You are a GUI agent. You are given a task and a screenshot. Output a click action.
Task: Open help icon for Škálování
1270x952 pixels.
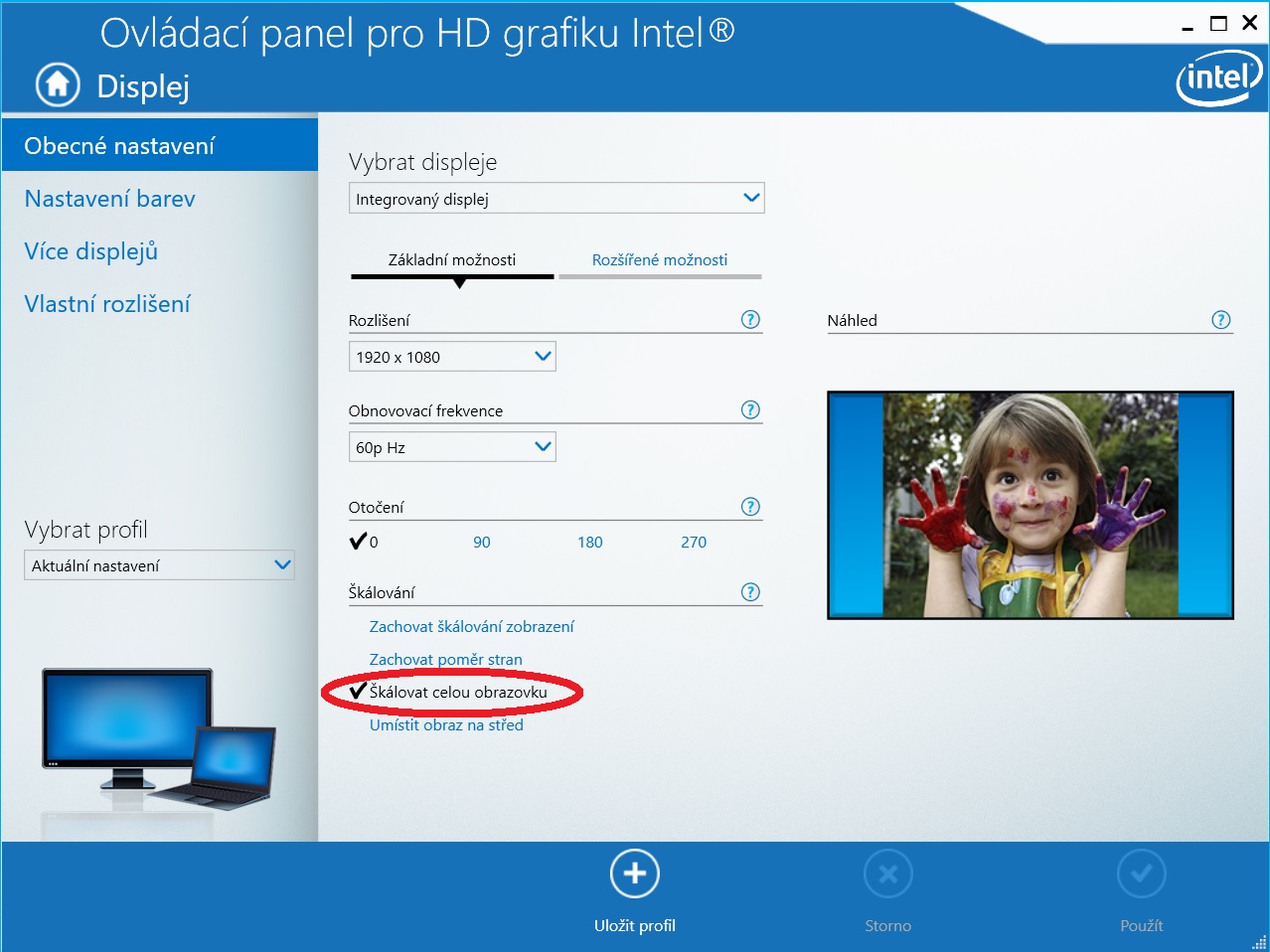751,592
